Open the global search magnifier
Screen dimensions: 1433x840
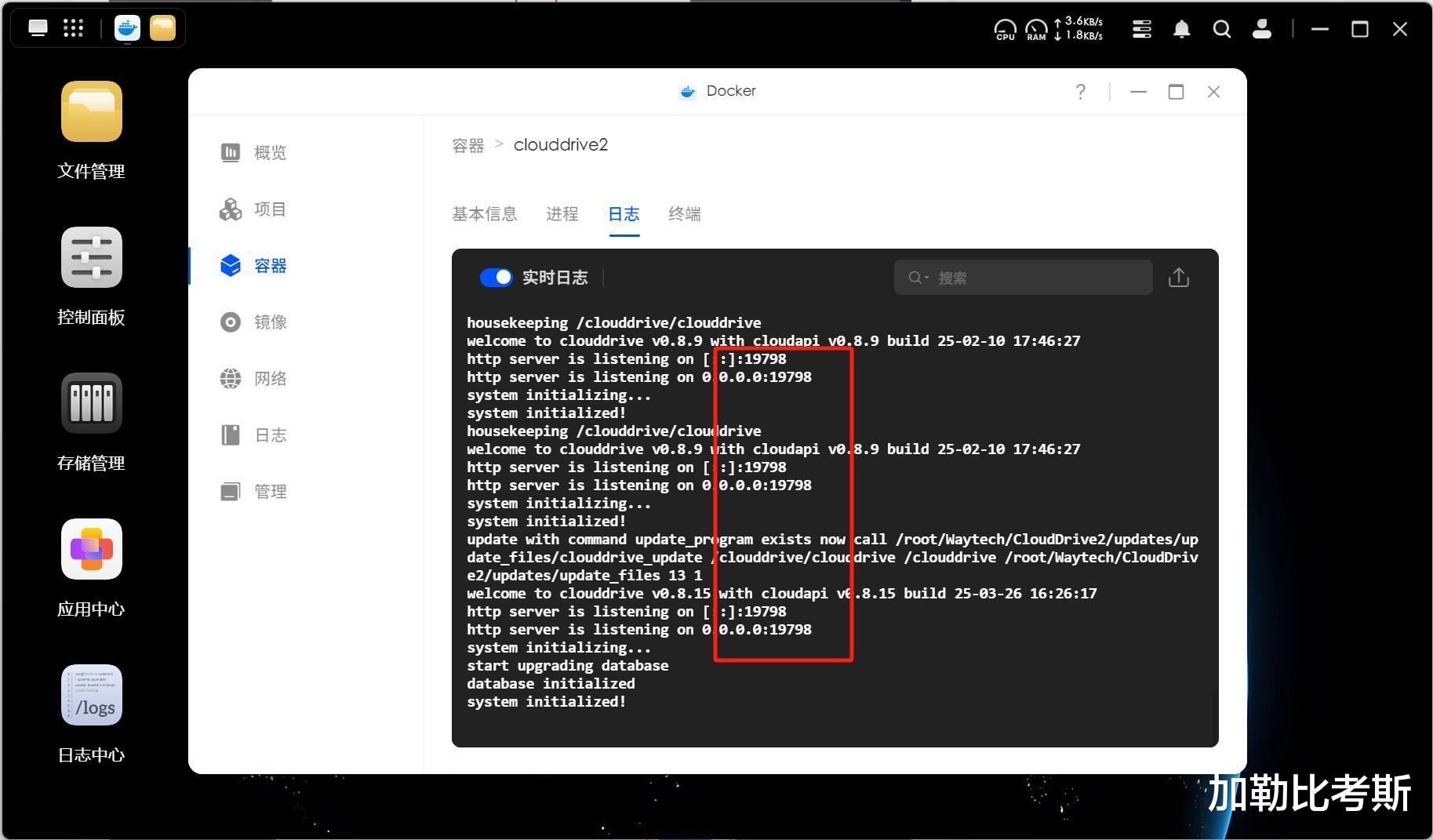pos(1221,29)
